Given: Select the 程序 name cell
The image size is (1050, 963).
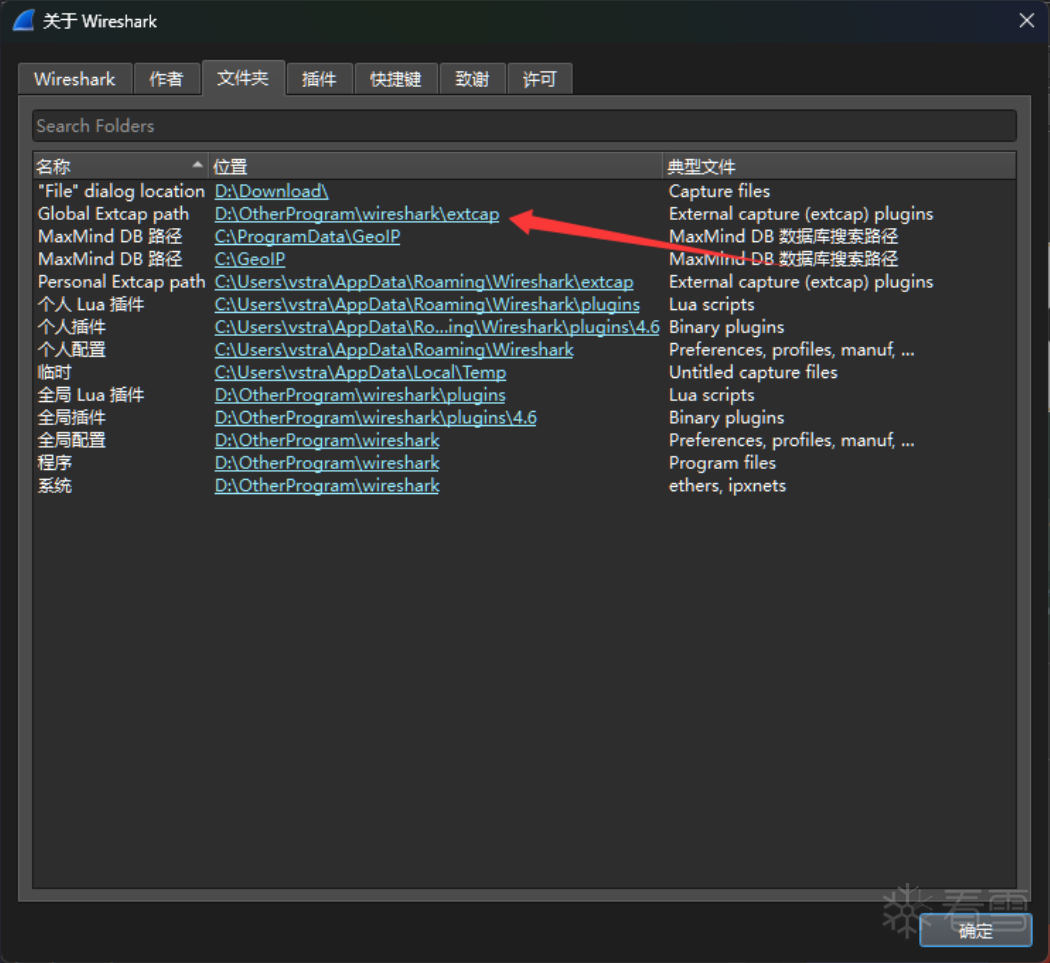Looking at the screenshot, I should pos(54,463).
